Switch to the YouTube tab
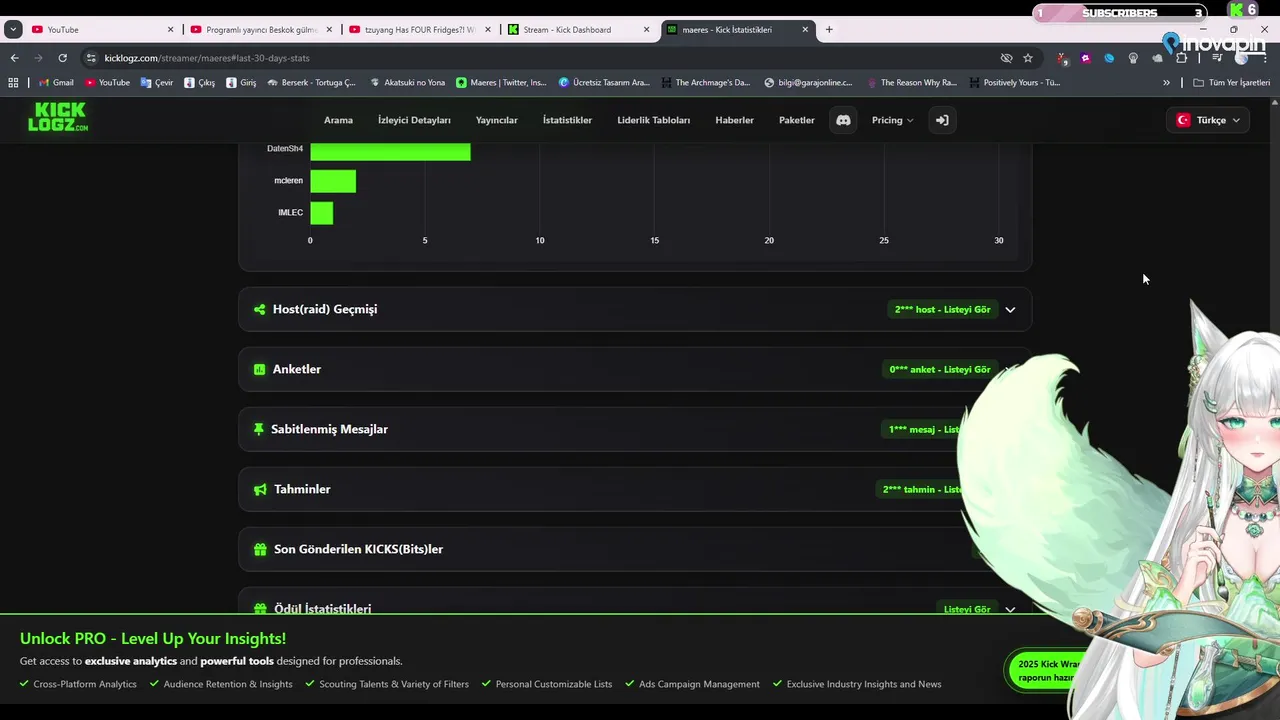 (x=100, y=29)
